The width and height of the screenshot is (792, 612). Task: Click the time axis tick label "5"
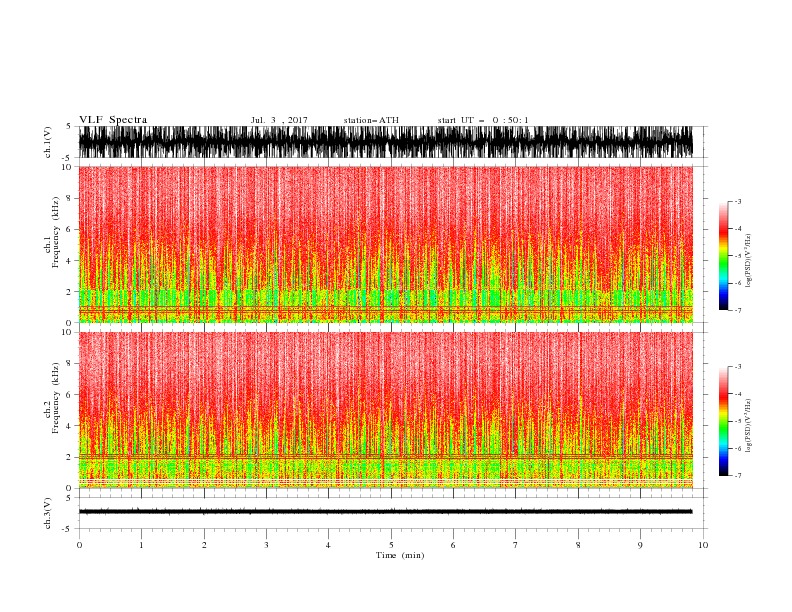391,545
